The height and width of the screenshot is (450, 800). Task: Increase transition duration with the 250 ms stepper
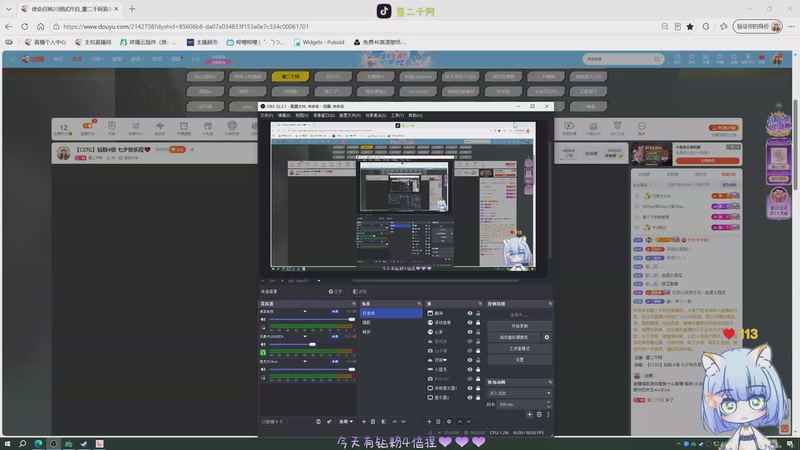548,402
